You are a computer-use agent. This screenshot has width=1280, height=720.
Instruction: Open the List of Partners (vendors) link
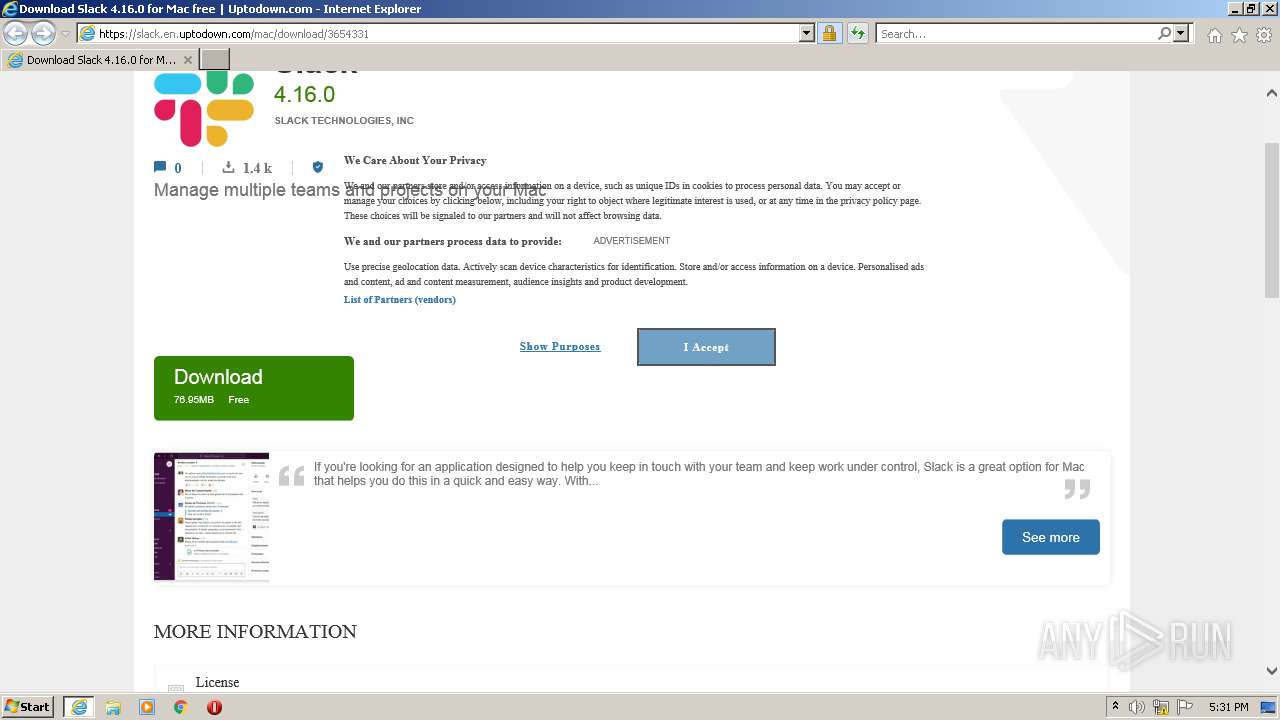point(400,300)
